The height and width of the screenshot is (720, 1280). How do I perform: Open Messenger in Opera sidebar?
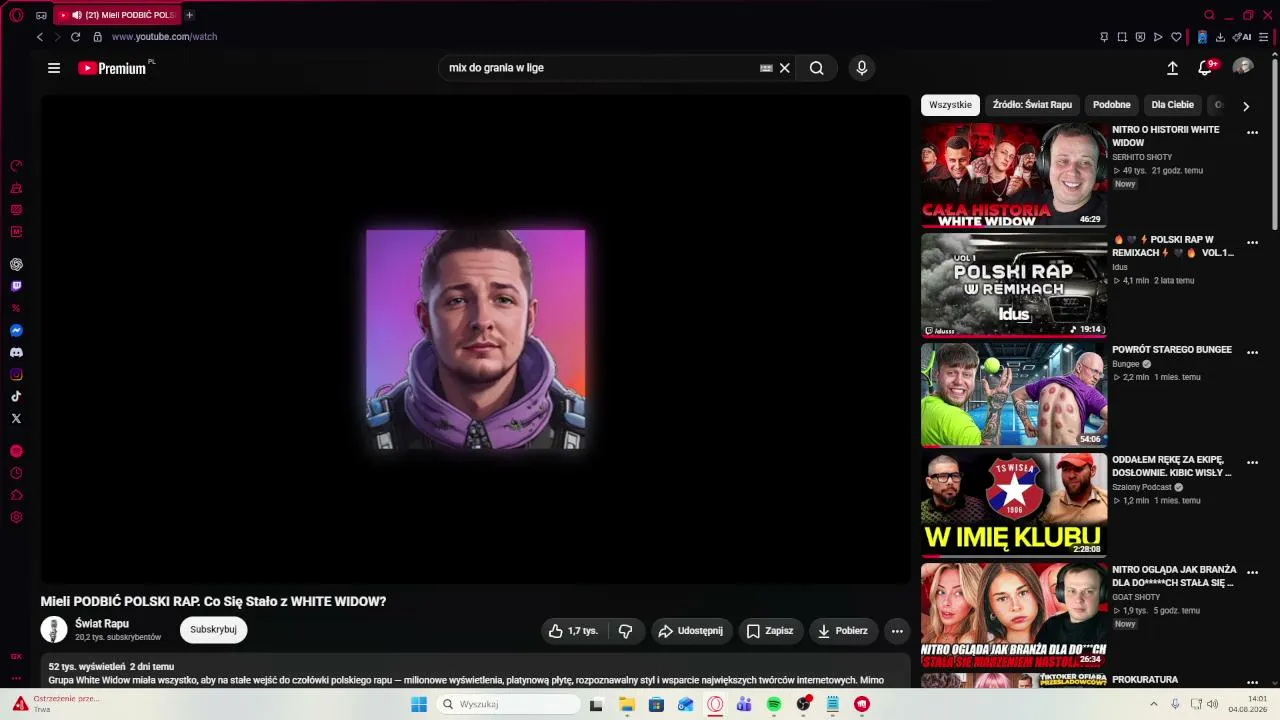16,330
